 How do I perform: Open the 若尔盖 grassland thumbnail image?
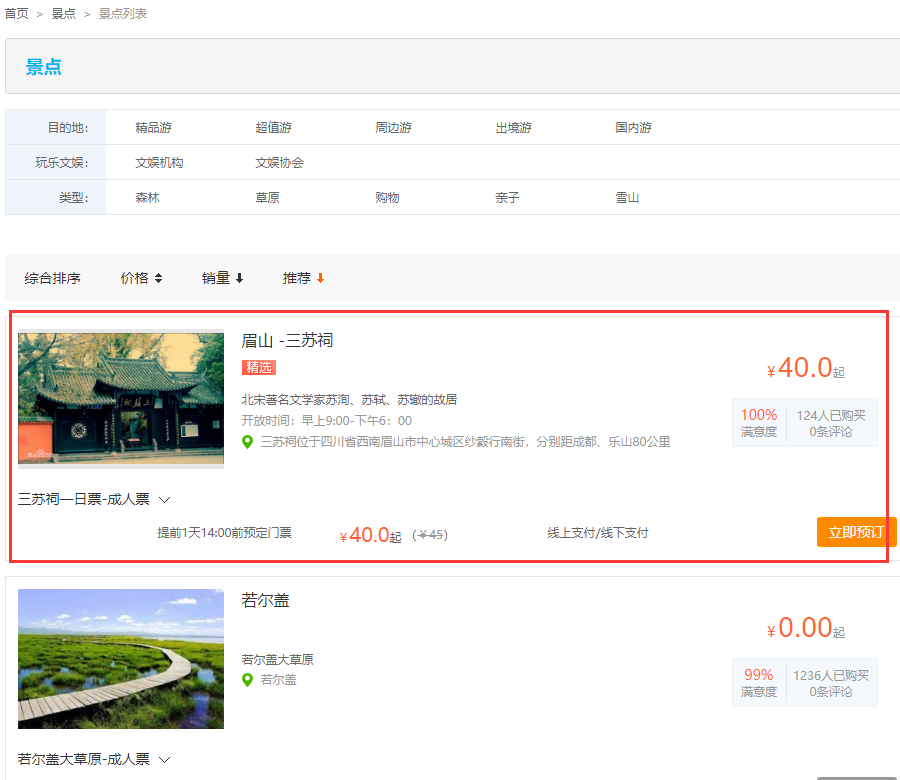click(x=121, y=659)
